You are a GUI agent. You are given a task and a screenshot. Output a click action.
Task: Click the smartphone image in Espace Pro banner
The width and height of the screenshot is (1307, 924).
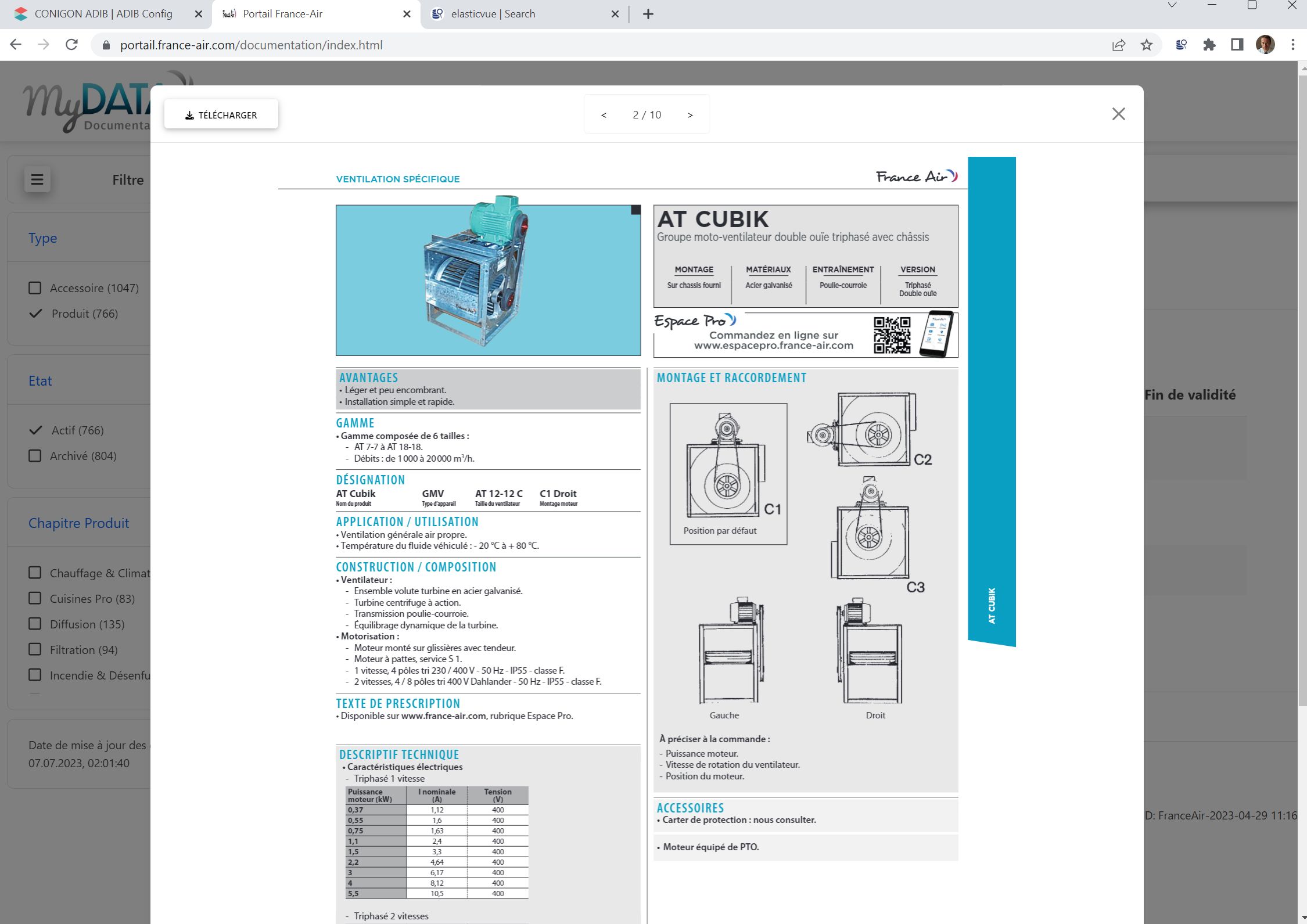[936, 334]
